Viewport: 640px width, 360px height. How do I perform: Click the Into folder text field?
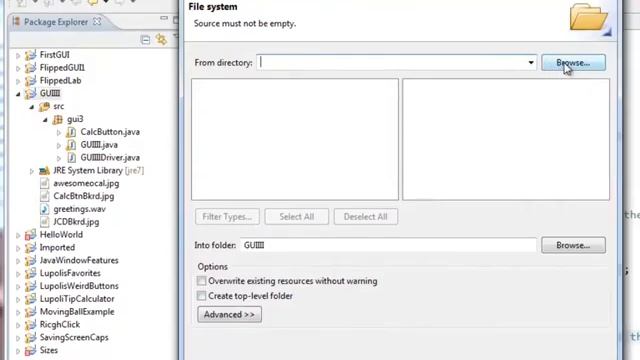tap(388, 245)
